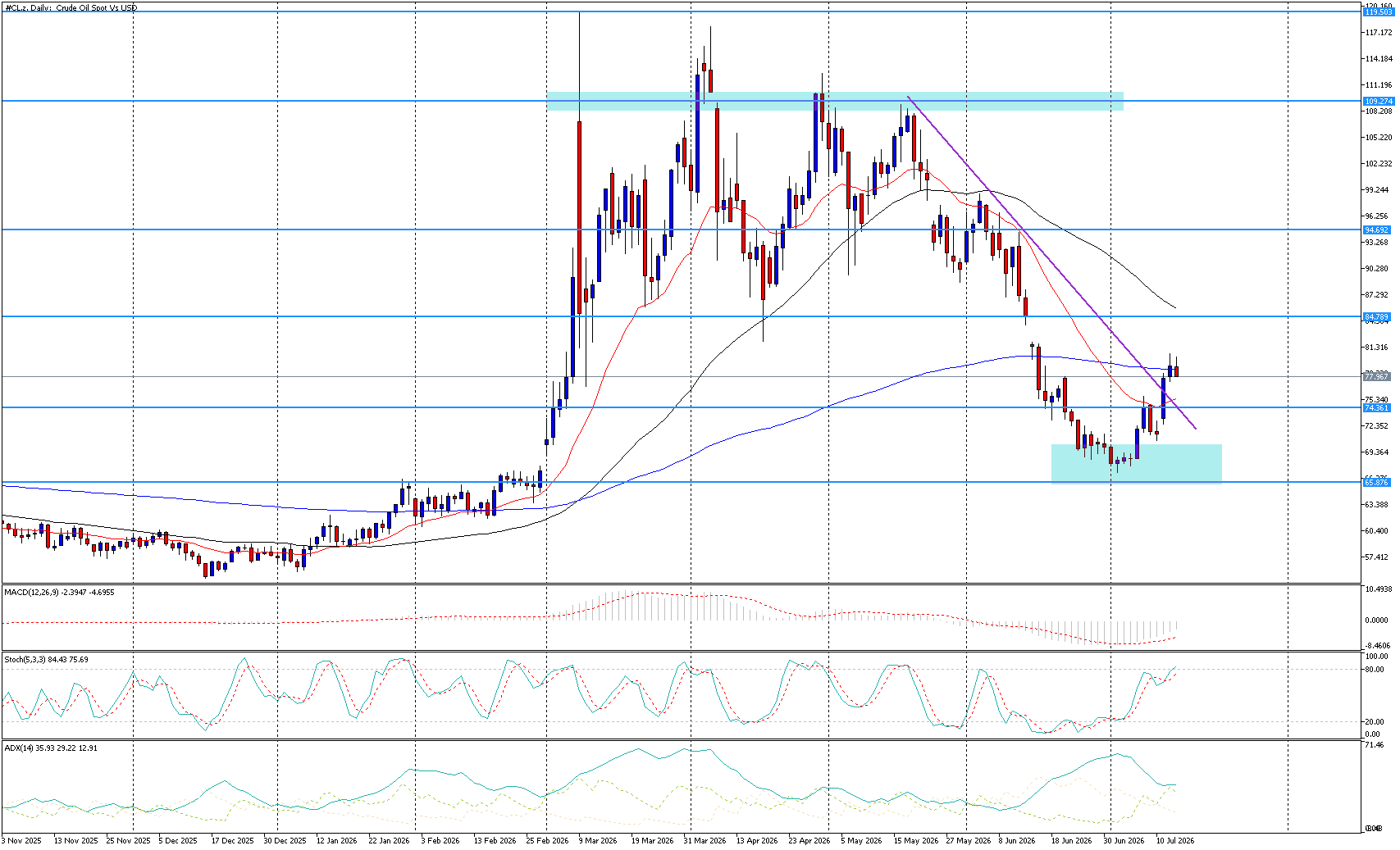
Task: Click the 65.876 horizontal line label
Action: (1376, 482)
